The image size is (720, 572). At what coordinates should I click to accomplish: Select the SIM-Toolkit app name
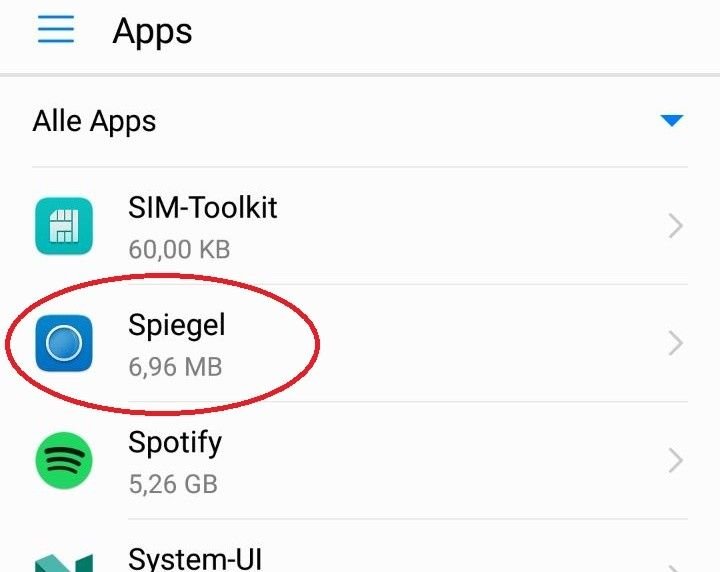click(x=203, y=208)
